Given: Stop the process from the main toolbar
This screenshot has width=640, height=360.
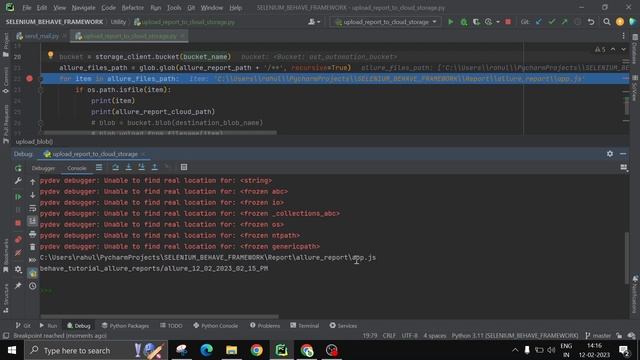Looking at the screenshot, I should click(508, 22).
